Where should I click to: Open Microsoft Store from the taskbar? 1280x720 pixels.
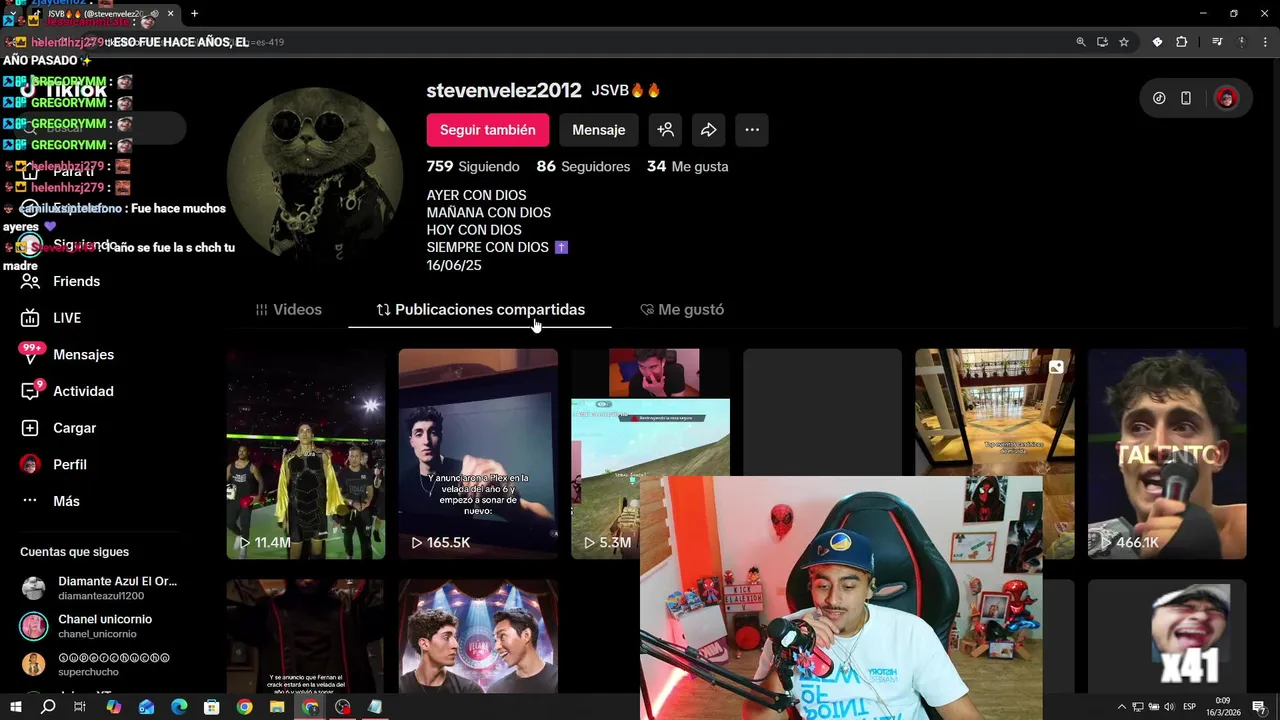pyautogui.click(x=212, y=707)
